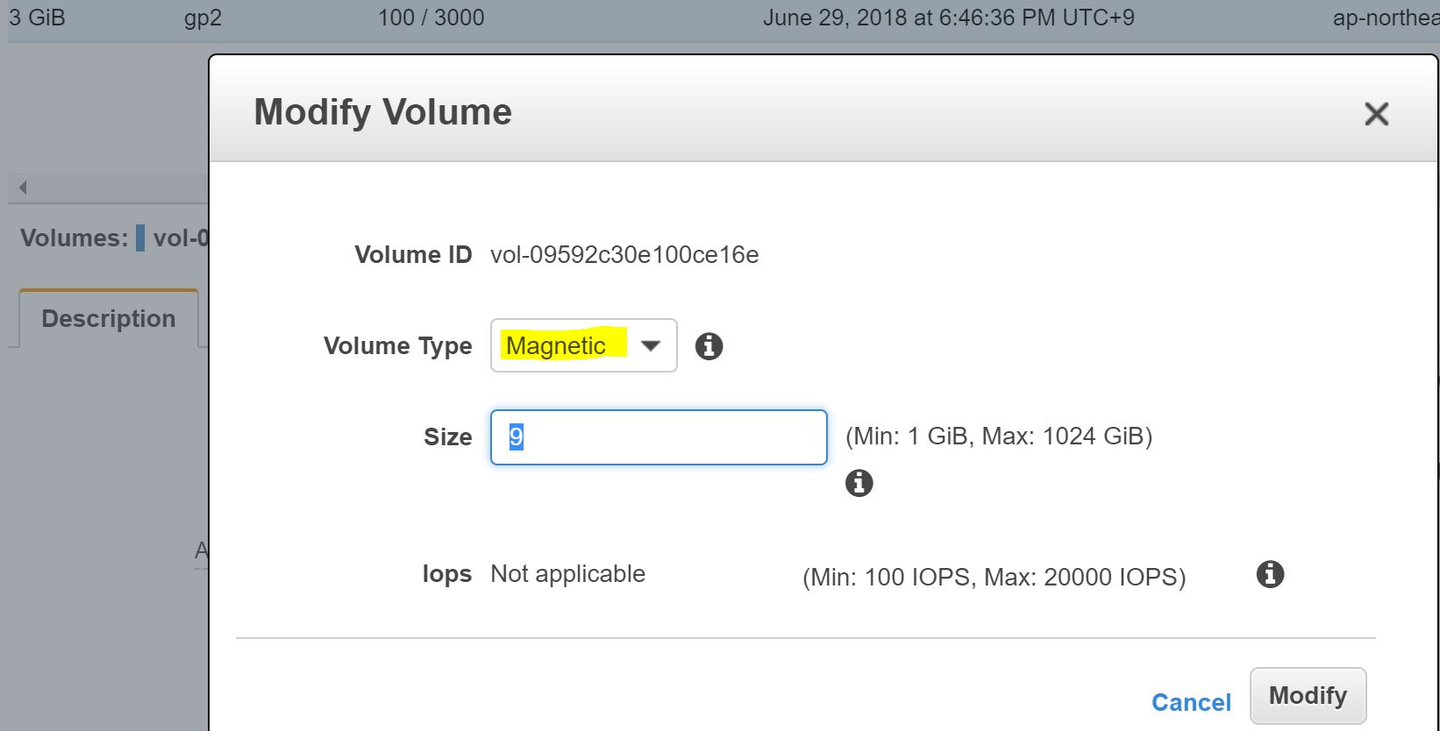1440x731 pixels.
Task: Click the 100 / 3000 IOPS cell
Action: pos(431,18)
